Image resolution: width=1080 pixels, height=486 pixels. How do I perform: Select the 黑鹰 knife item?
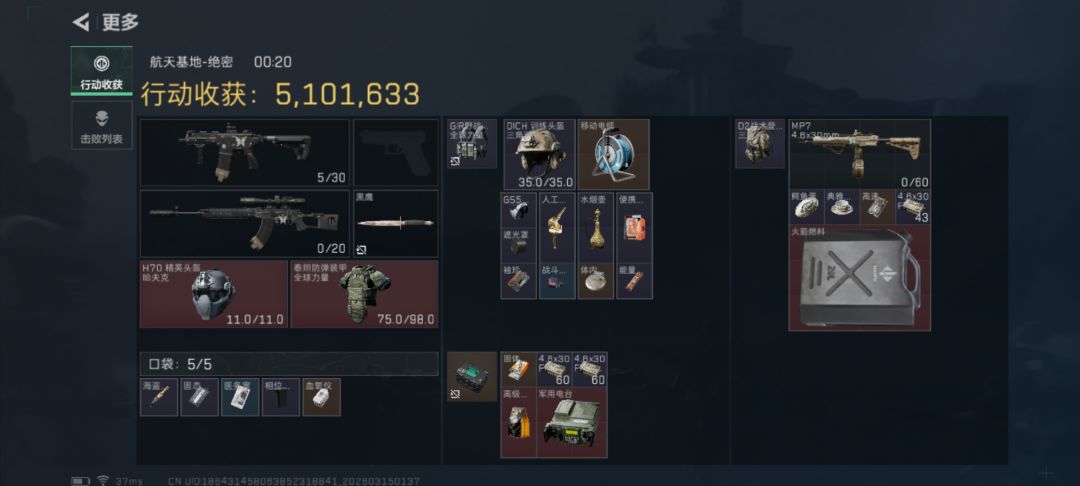(395, 224)
